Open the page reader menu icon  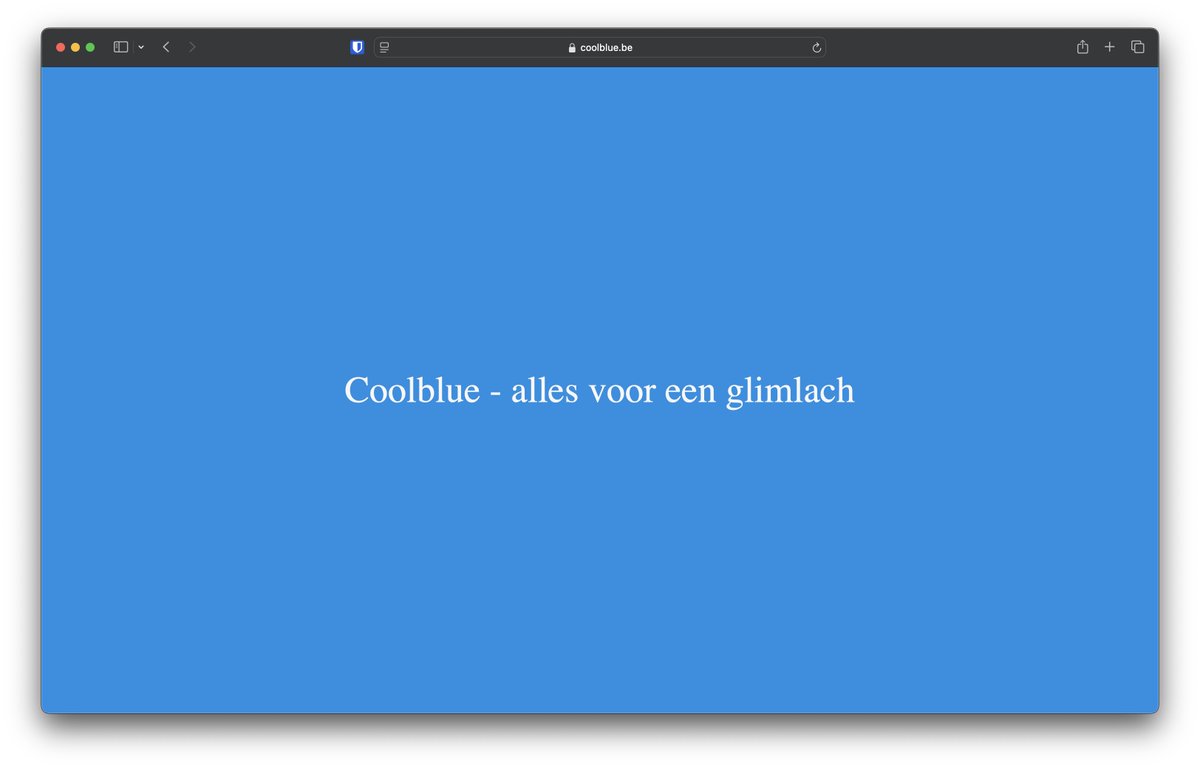pyautogui.click(x=384, y=47)
